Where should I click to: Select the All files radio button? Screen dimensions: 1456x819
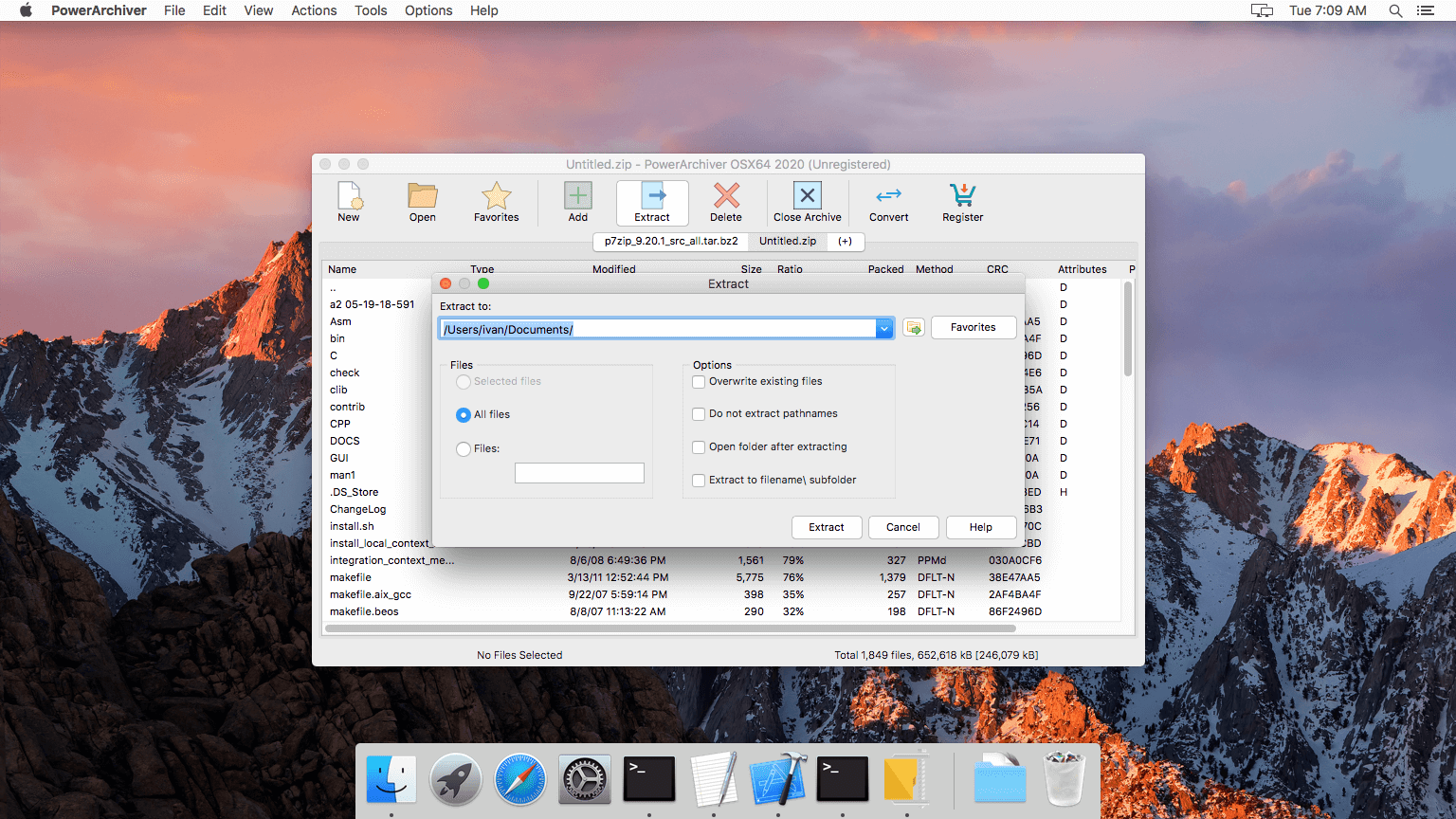tap(464, 415)
